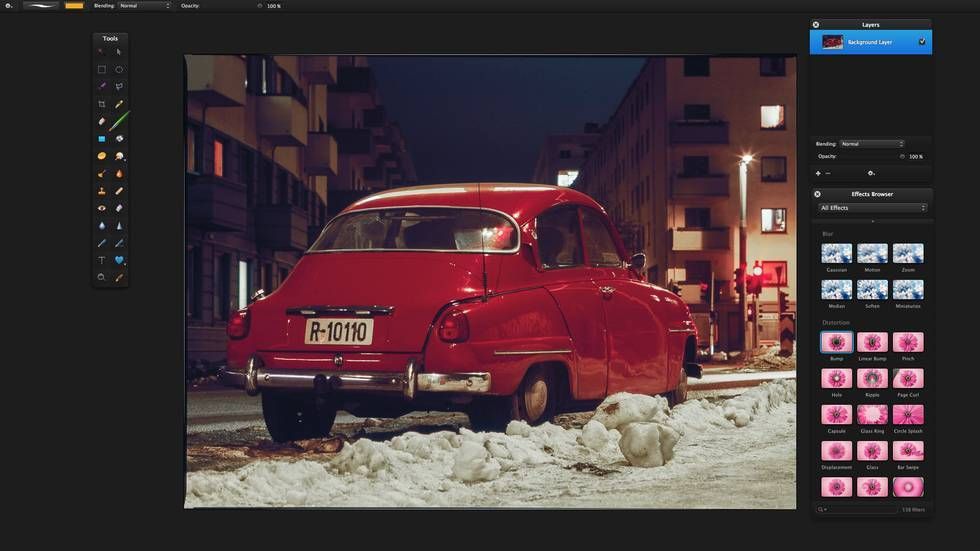Remove layer using the minus button
This screenshot has height=551, width=980.
[828, 173]
